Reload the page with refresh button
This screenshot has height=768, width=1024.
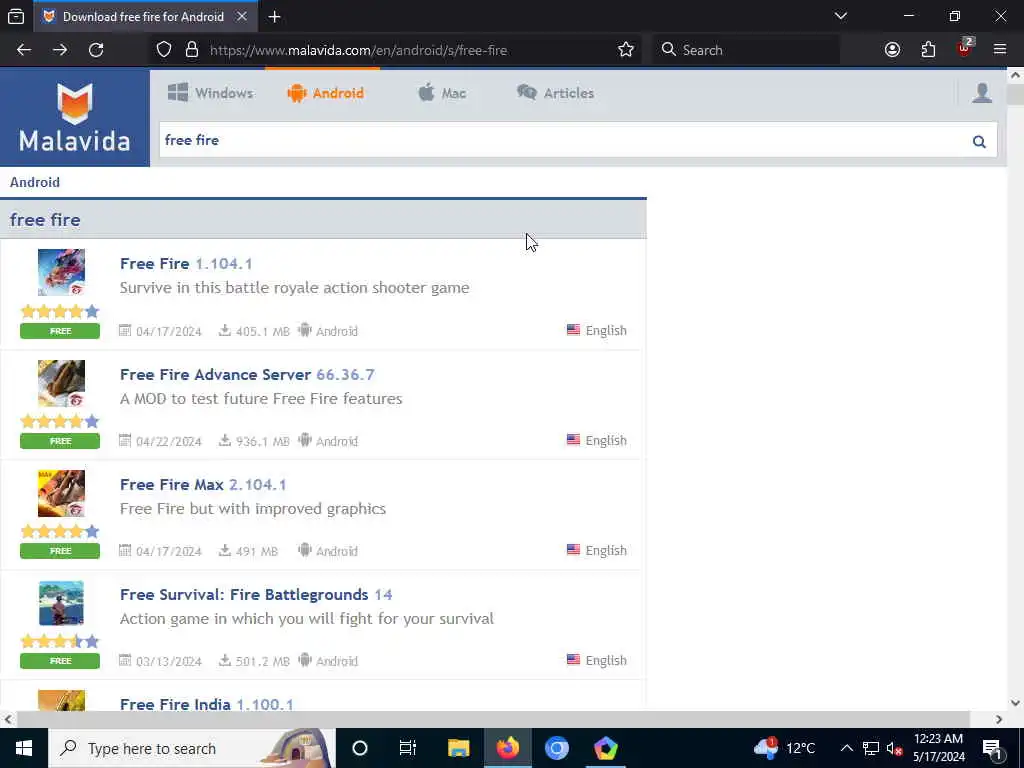click(x=96, y=50)
